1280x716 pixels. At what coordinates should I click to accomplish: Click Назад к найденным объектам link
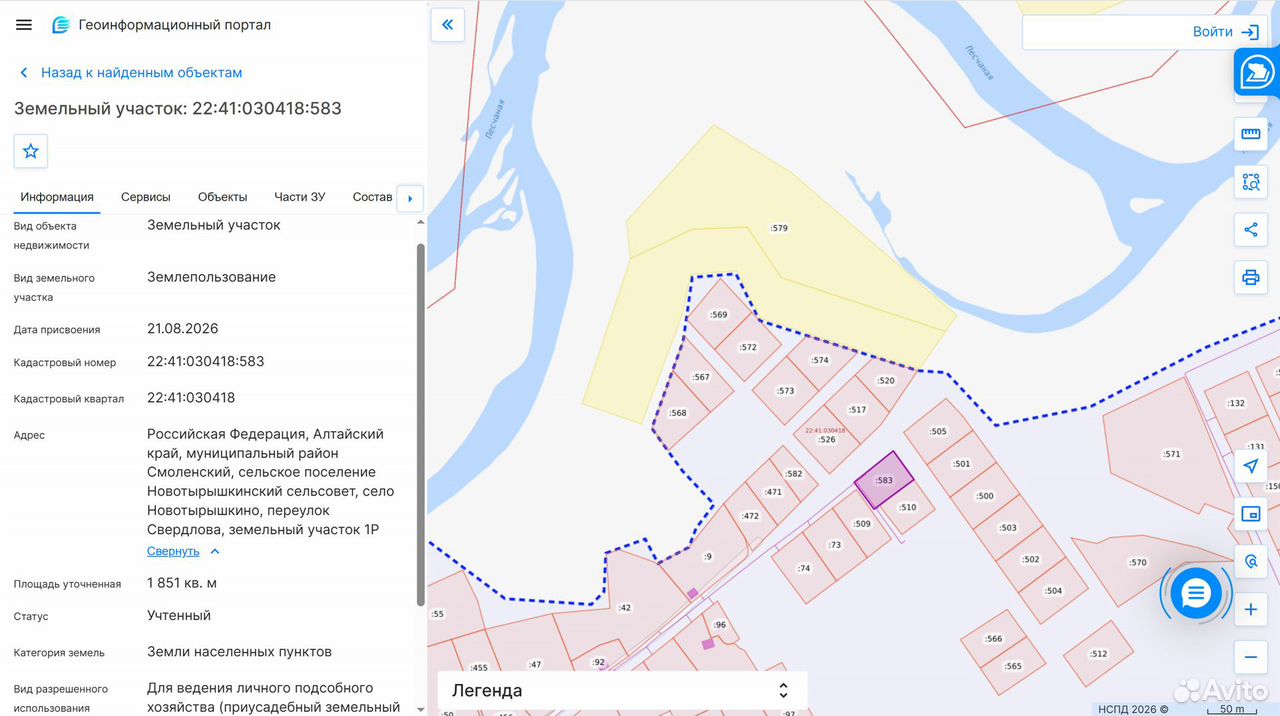(x=141, y=73)
